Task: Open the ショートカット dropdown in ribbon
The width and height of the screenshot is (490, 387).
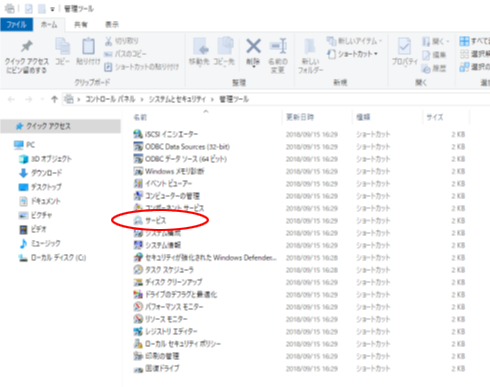Action: pos(352,54)
